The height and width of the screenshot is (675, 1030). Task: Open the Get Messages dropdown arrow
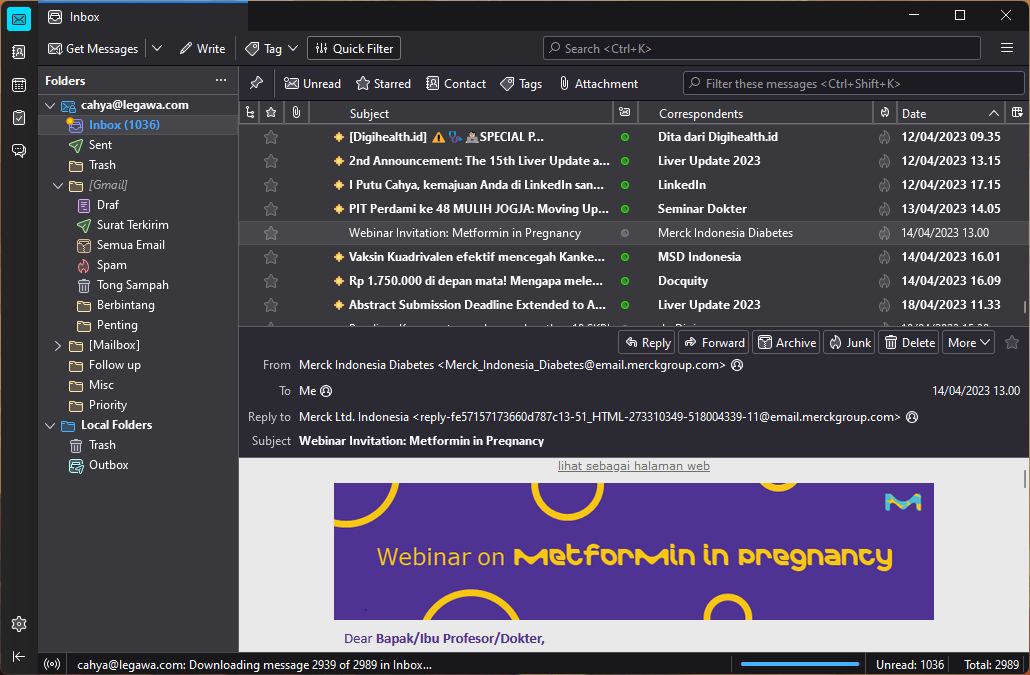pos(157,48)
